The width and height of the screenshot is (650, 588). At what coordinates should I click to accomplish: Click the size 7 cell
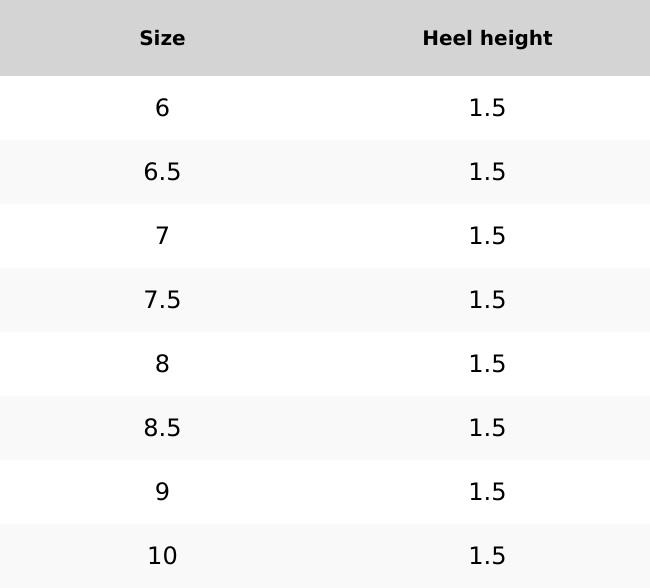click(162, 236)
